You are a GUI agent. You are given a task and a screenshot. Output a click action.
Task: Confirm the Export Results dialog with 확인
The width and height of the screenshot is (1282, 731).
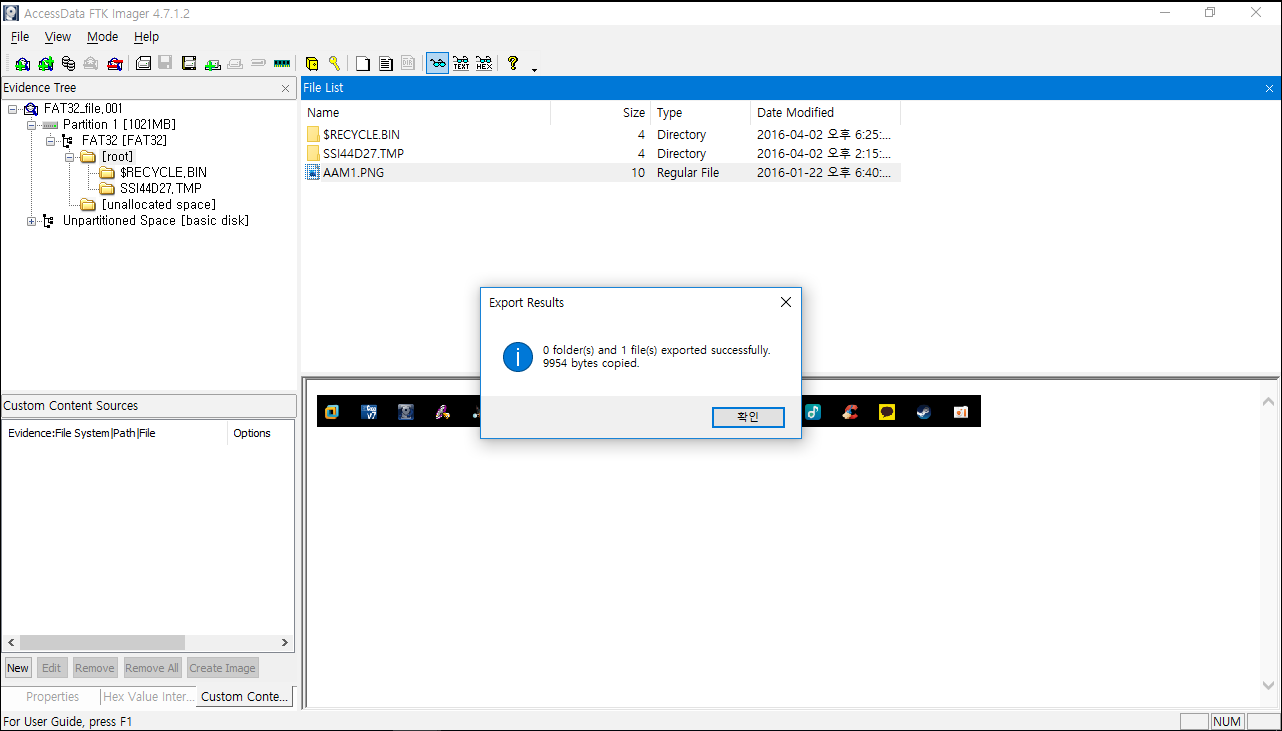click(x=748, y=417)
